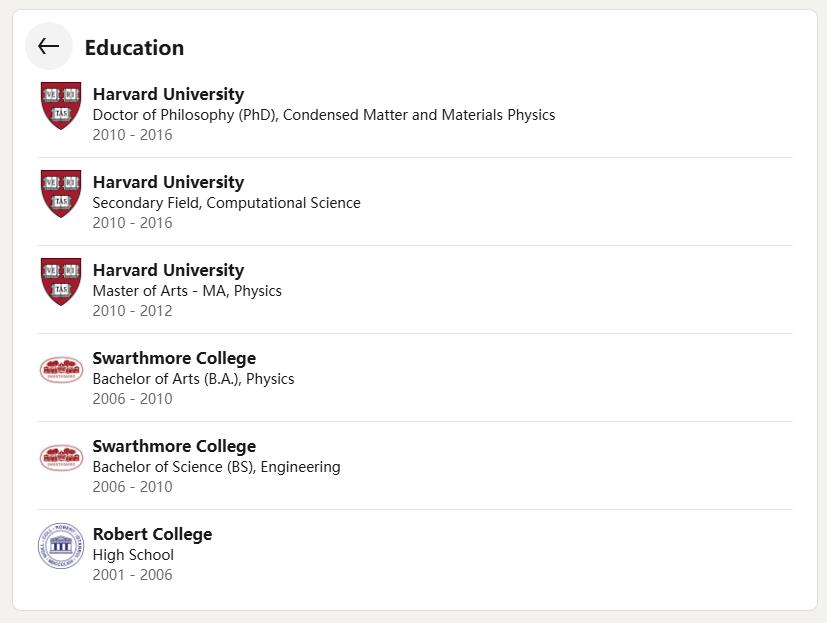Open the Robert College title link
Image resolution: width=827 pixels, height=623 pixels.
pos(152,534)
